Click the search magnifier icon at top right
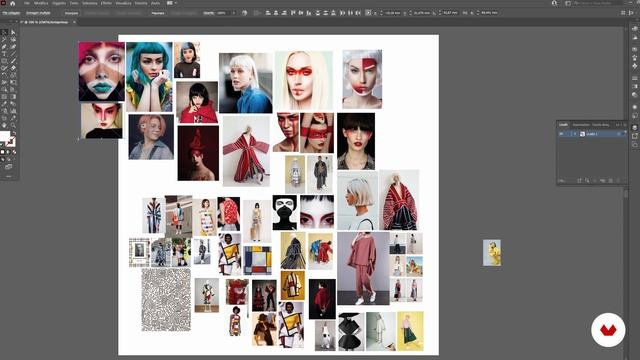This screenshot has height=360, width=640. [554, 3]
